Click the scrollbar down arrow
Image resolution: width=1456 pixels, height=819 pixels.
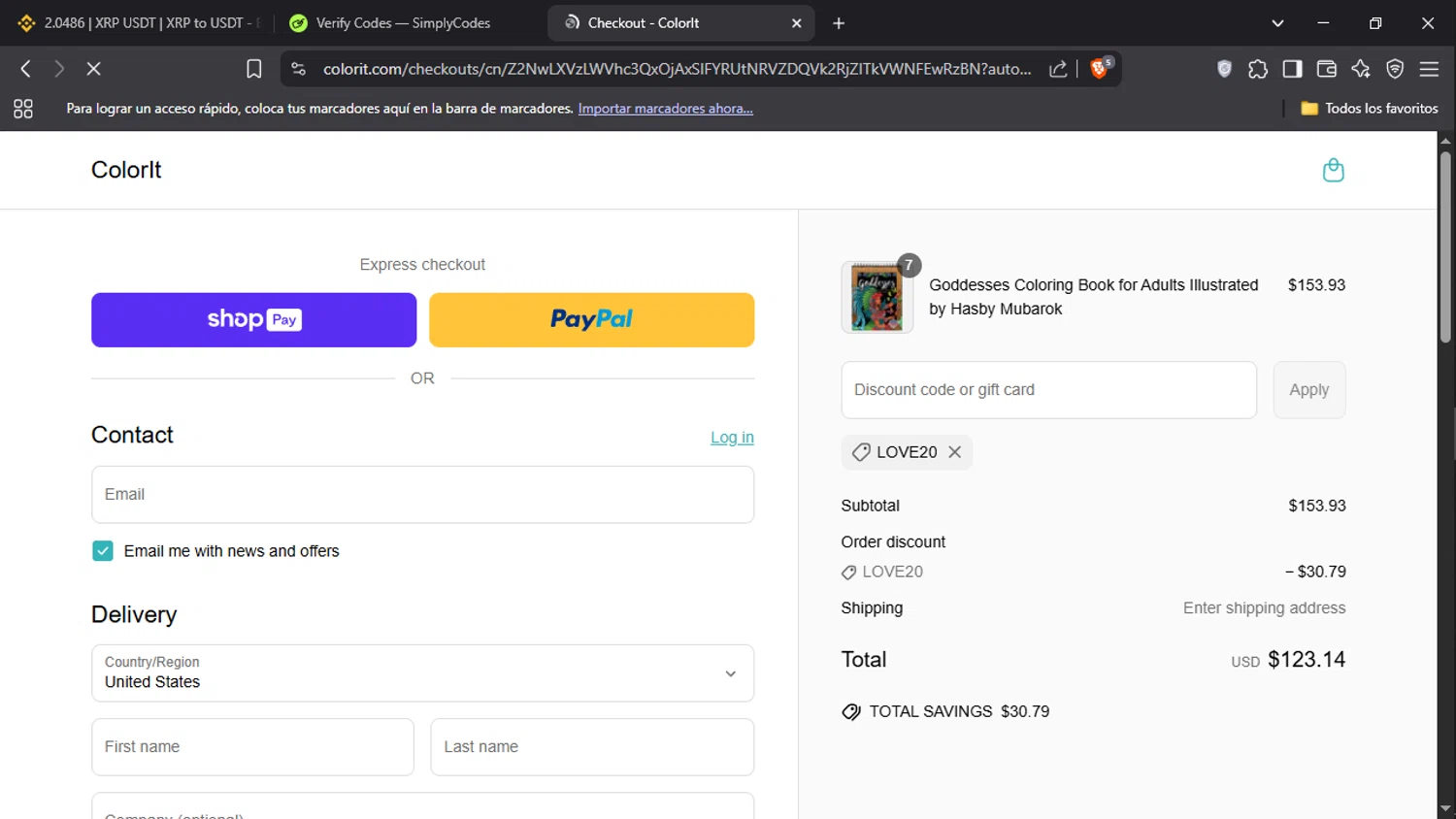1445,808
